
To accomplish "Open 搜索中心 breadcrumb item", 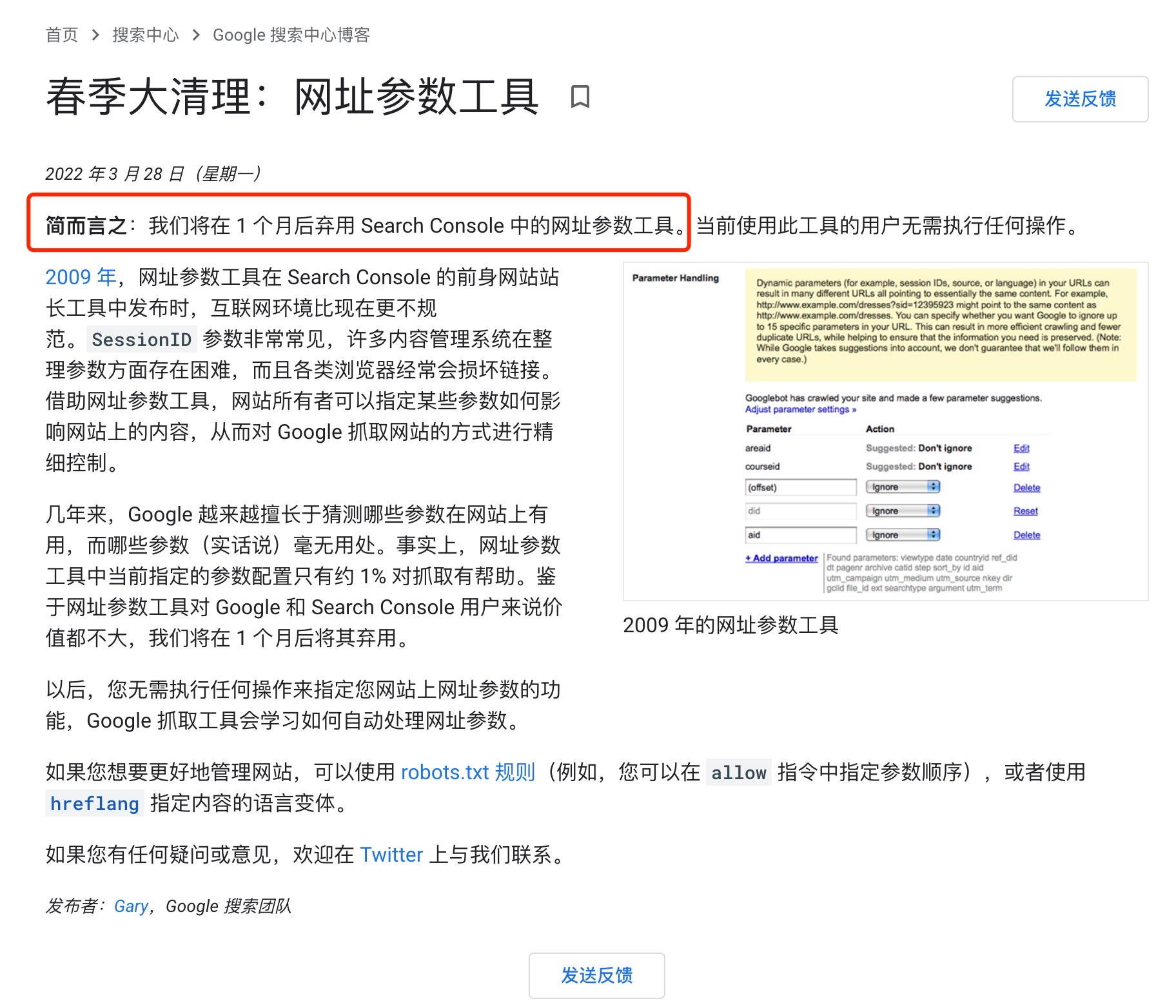I will click(145, 35).
